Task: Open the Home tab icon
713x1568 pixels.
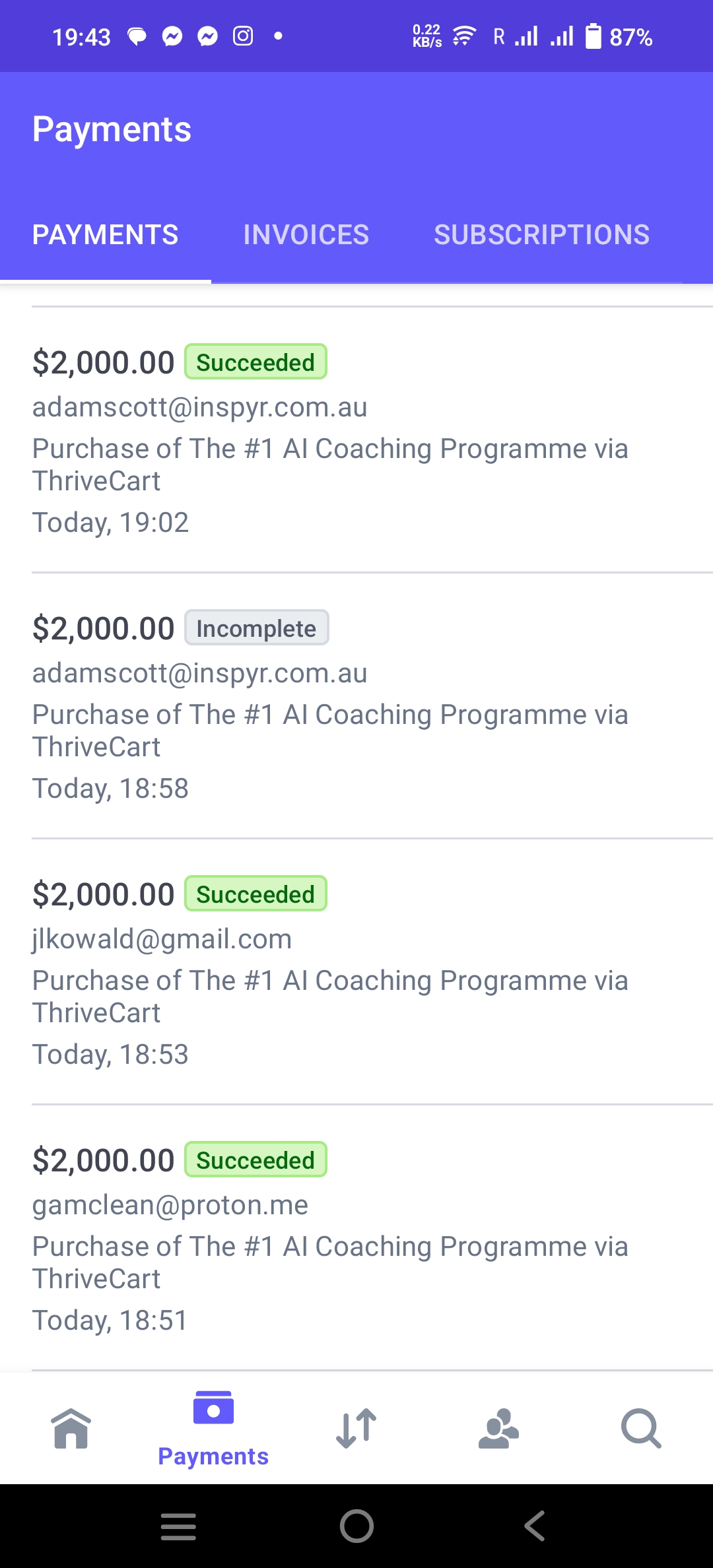Action: point(71,1428)
